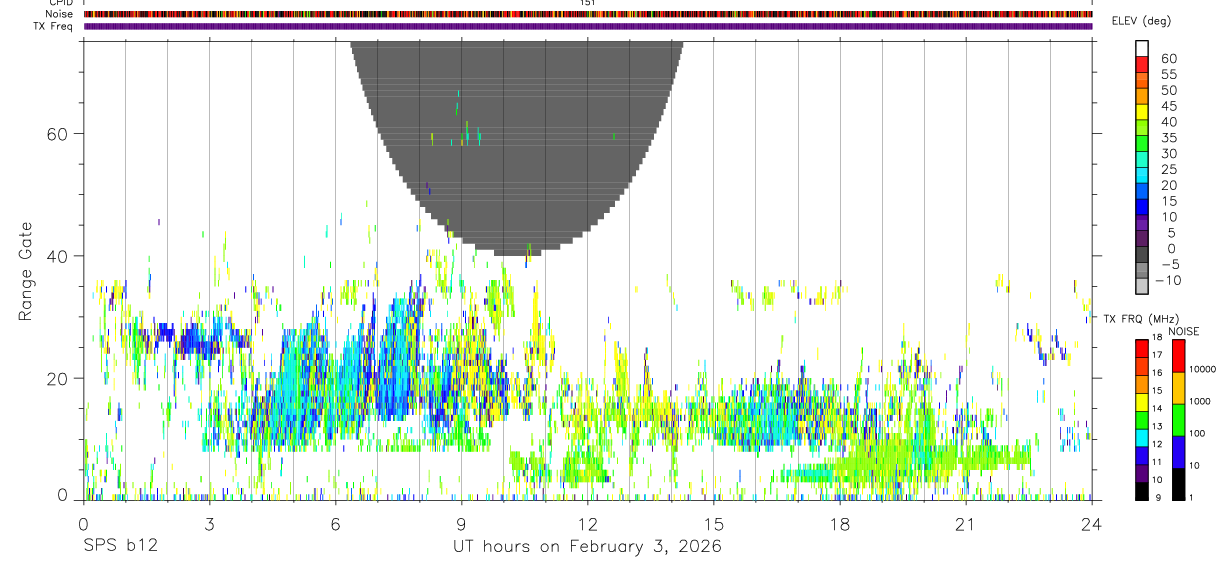Click the "55" label on ELEV scale
Viewport: 1228px width, 567px height.
click(1168, 75)
